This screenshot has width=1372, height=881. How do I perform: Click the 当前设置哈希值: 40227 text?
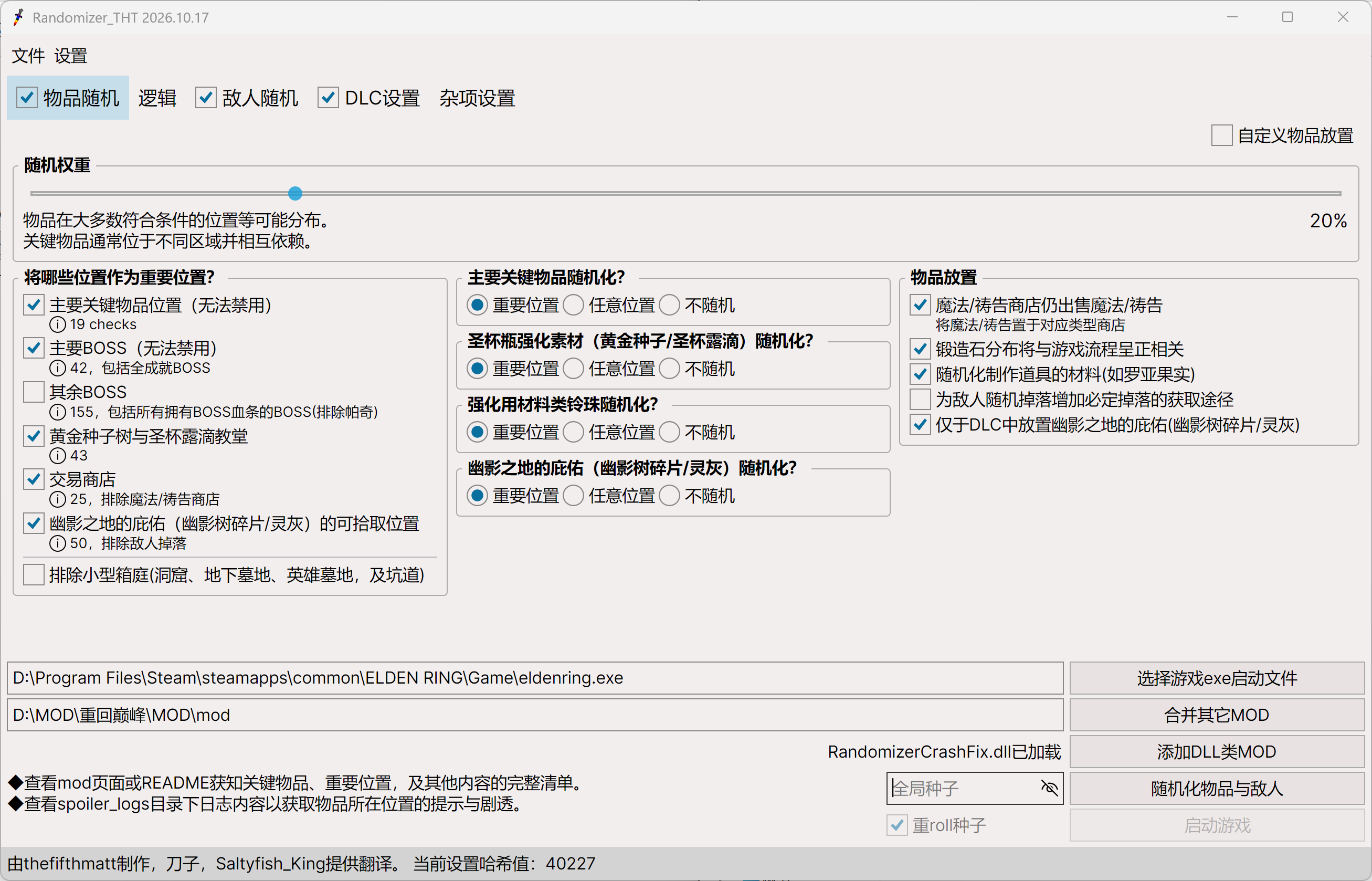(x=504, y=863)
